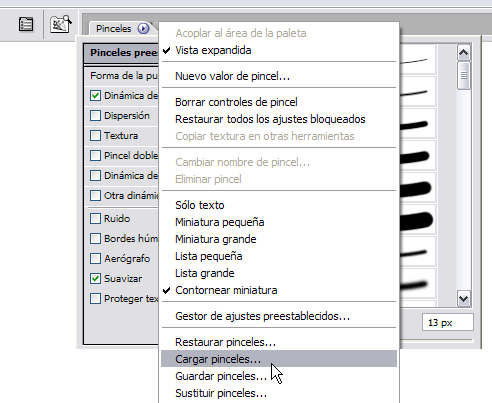Click the palette list icon in options bar
492x403 pixels.
tap(26, 24)
